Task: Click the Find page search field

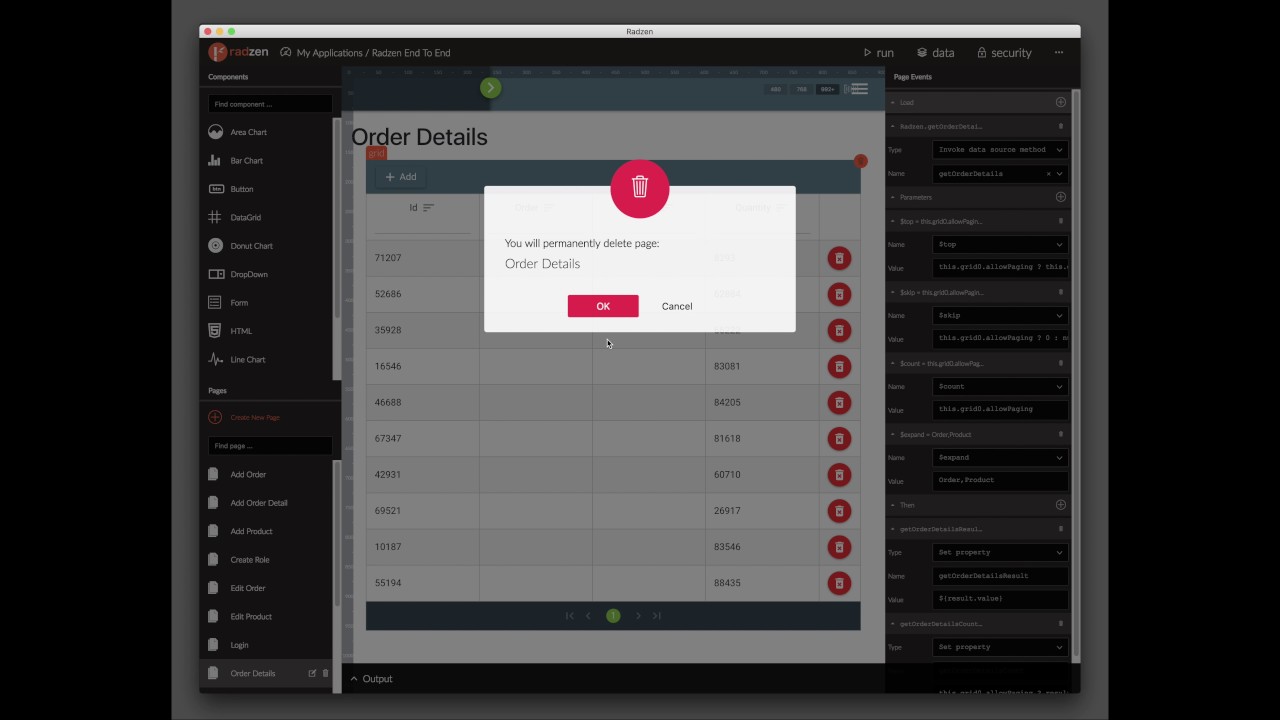Action: pyautogui.click(x=270, y=446)
